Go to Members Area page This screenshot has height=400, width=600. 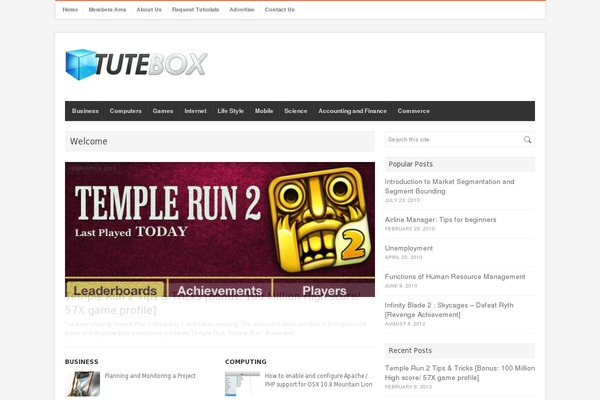pos(107,10)
